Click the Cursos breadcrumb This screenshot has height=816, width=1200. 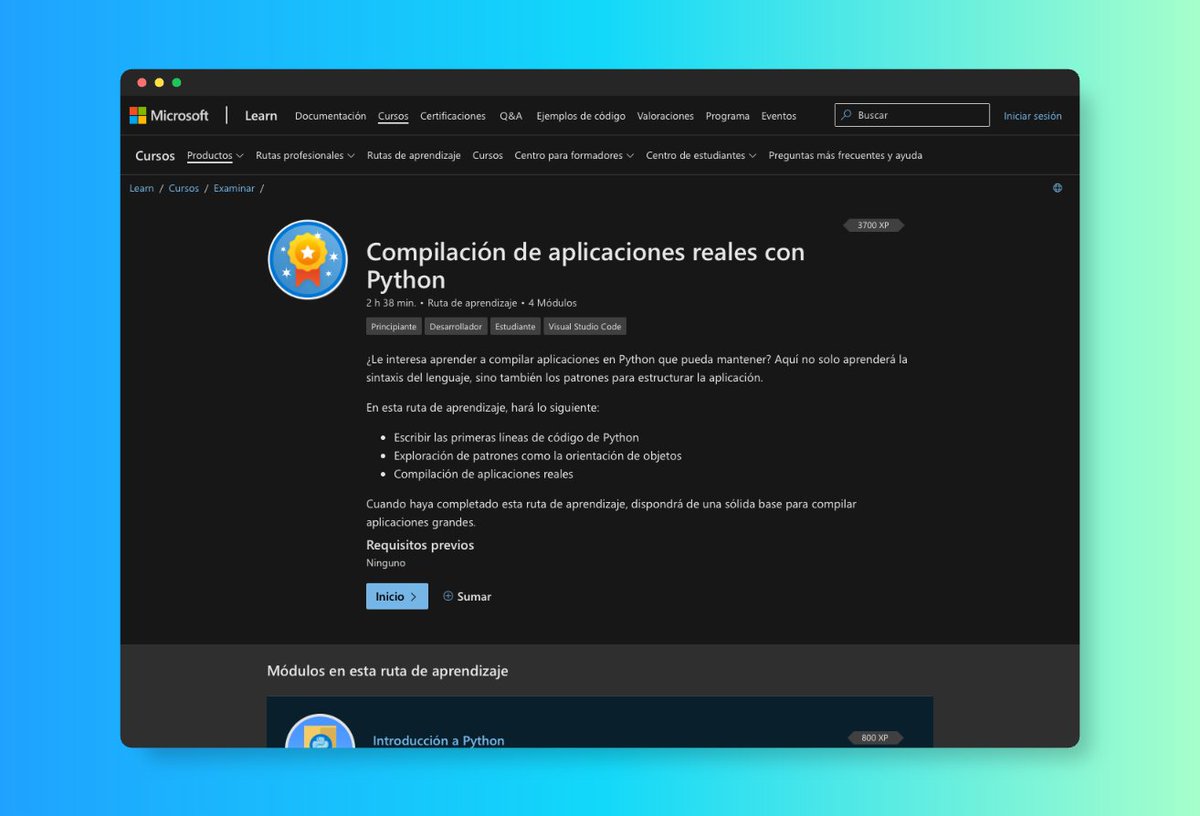click(x=184, y=188)
